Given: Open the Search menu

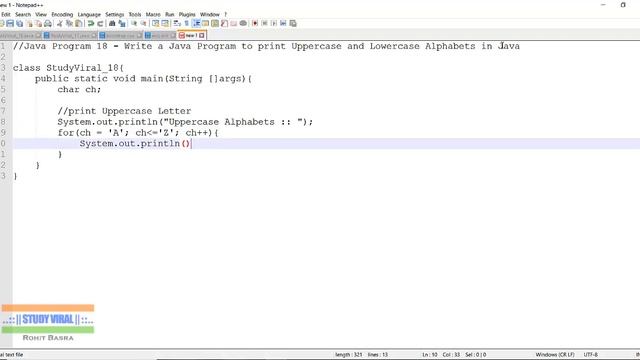Looking at the screenshot, I should [x=23, y=14].
